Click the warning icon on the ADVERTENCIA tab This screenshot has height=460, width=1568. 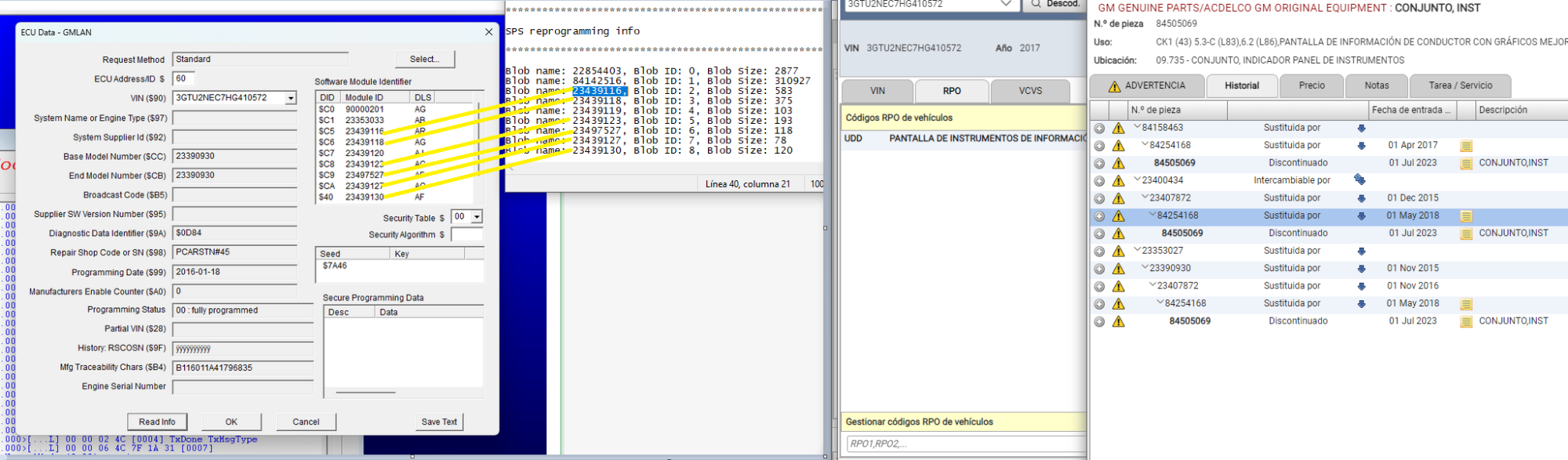pos(1114,86)
